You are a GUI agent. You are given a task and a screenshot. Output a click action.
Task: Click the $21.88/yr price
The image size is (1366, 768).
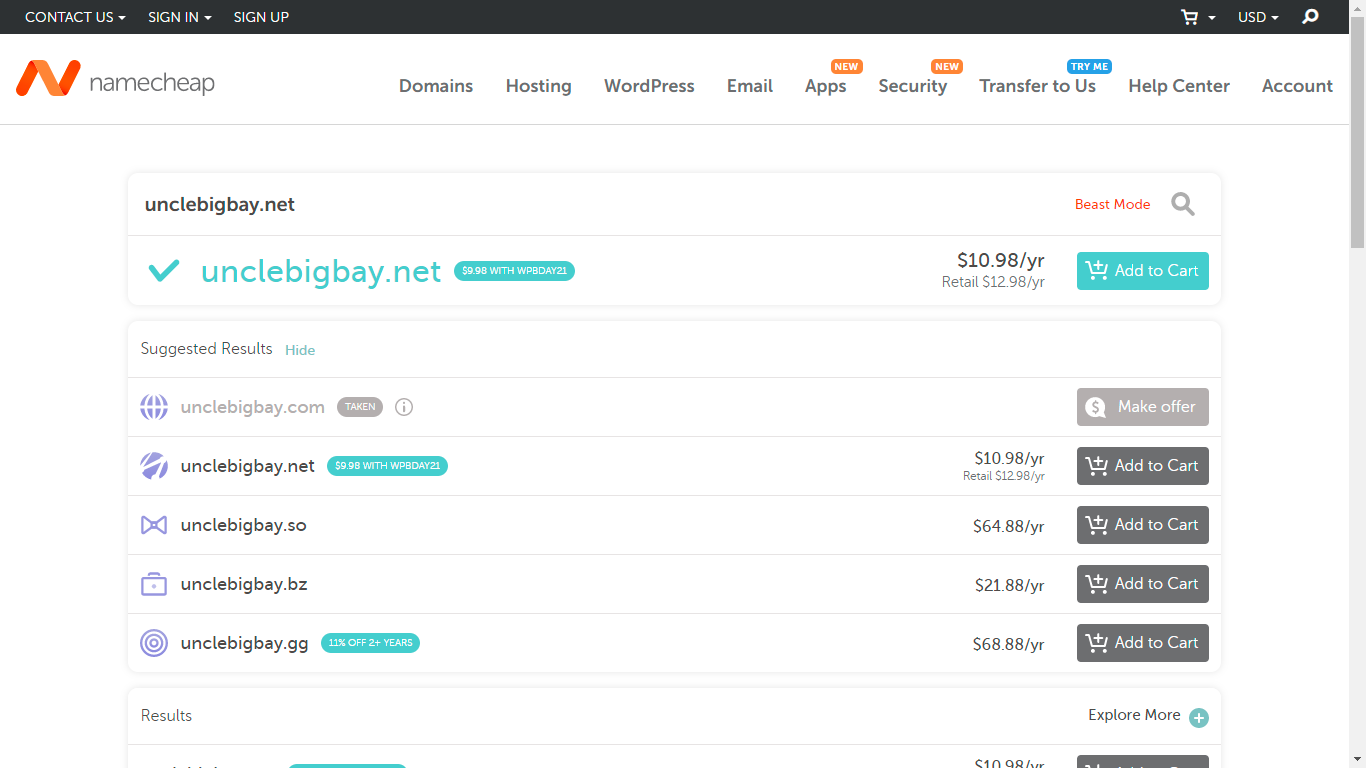click(1010, 585)
